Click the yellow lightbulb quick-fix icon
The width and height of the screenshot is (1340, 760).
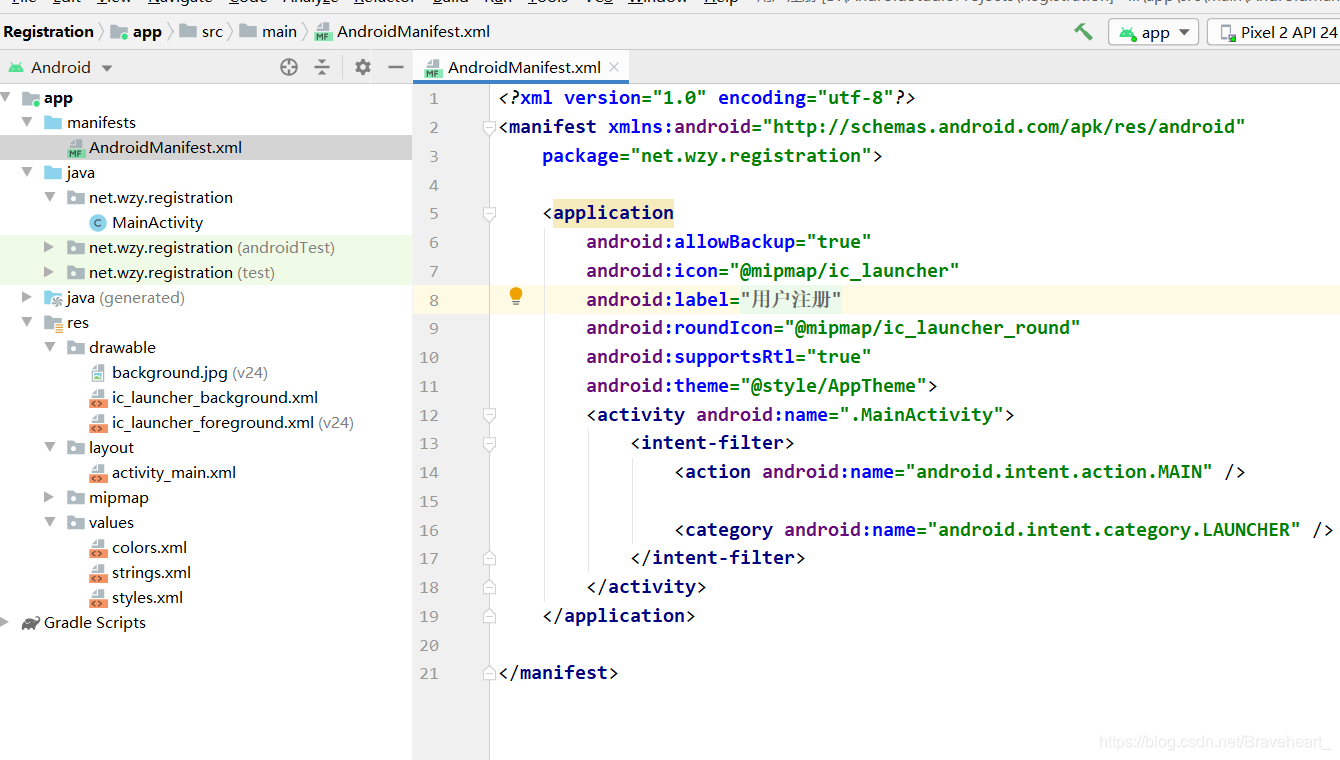516,296
